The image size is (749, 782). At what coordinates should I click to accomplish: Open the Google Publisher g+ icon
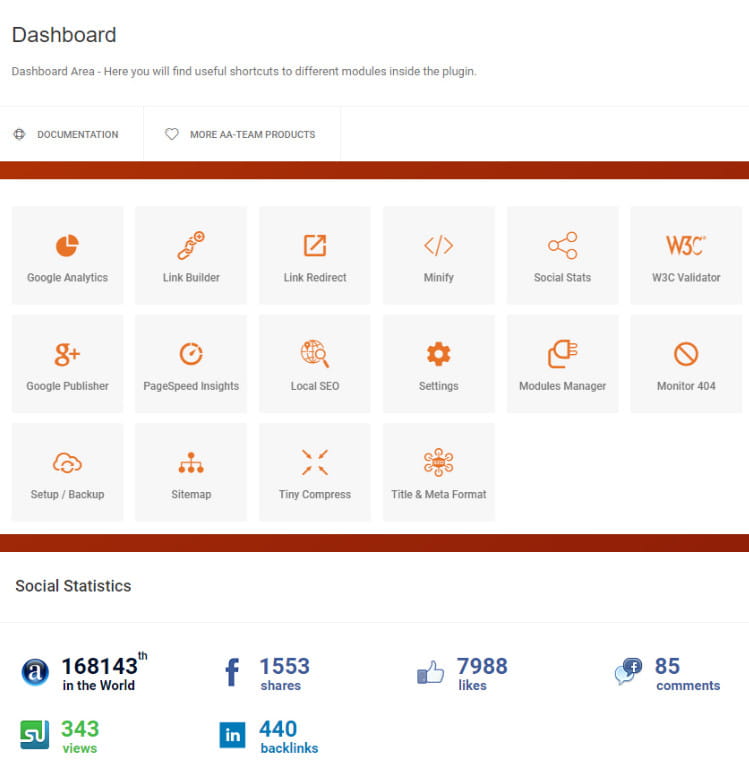pos(67,354)
